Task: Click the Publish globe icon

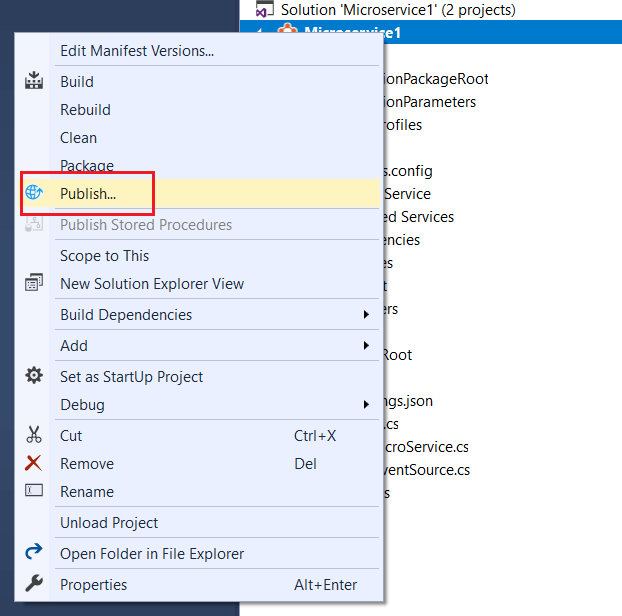Action: pos(34,193)
